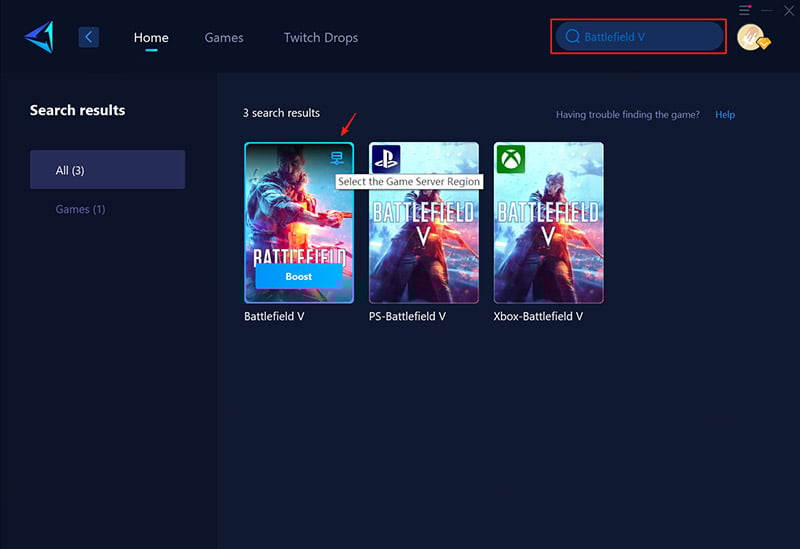Open the Twitch Drops tab
The height and width of the screenshot is (549, 800).
(x=321, y=38)
